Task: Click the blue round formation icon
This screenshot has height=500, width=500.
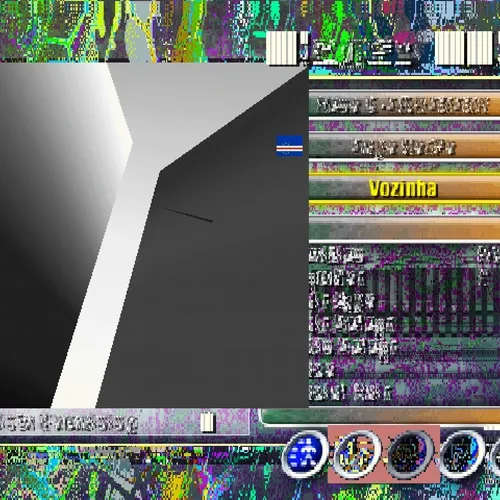Action: 304,453
